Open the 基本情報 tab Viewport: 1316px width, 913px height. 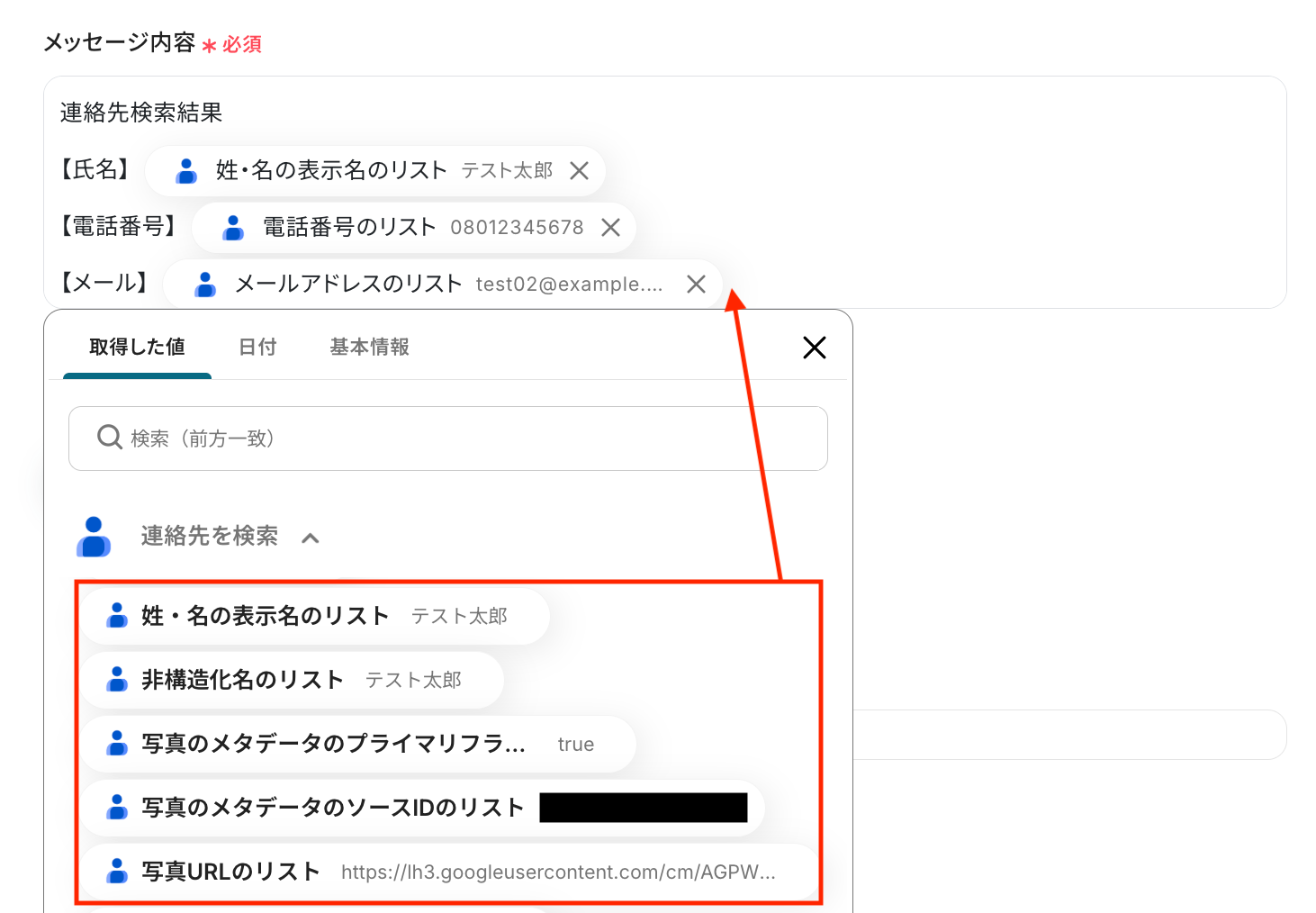point(369,348)
